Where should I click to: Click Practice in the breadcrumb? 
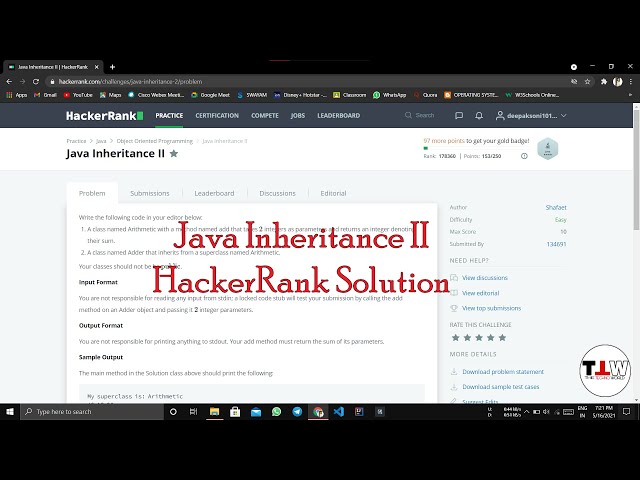pyautogui.click(x=76, y=141)
